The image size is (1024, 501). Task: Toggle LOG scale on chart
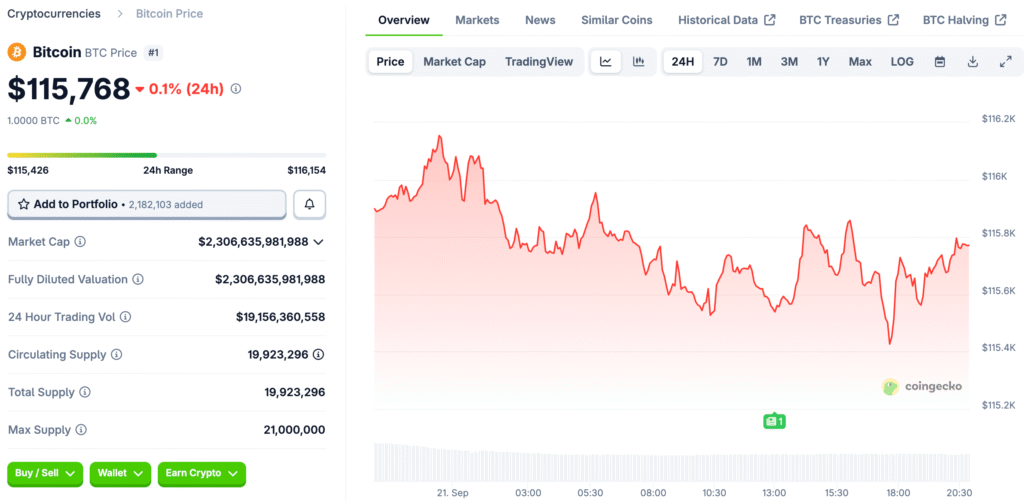(x=902, y=62)
